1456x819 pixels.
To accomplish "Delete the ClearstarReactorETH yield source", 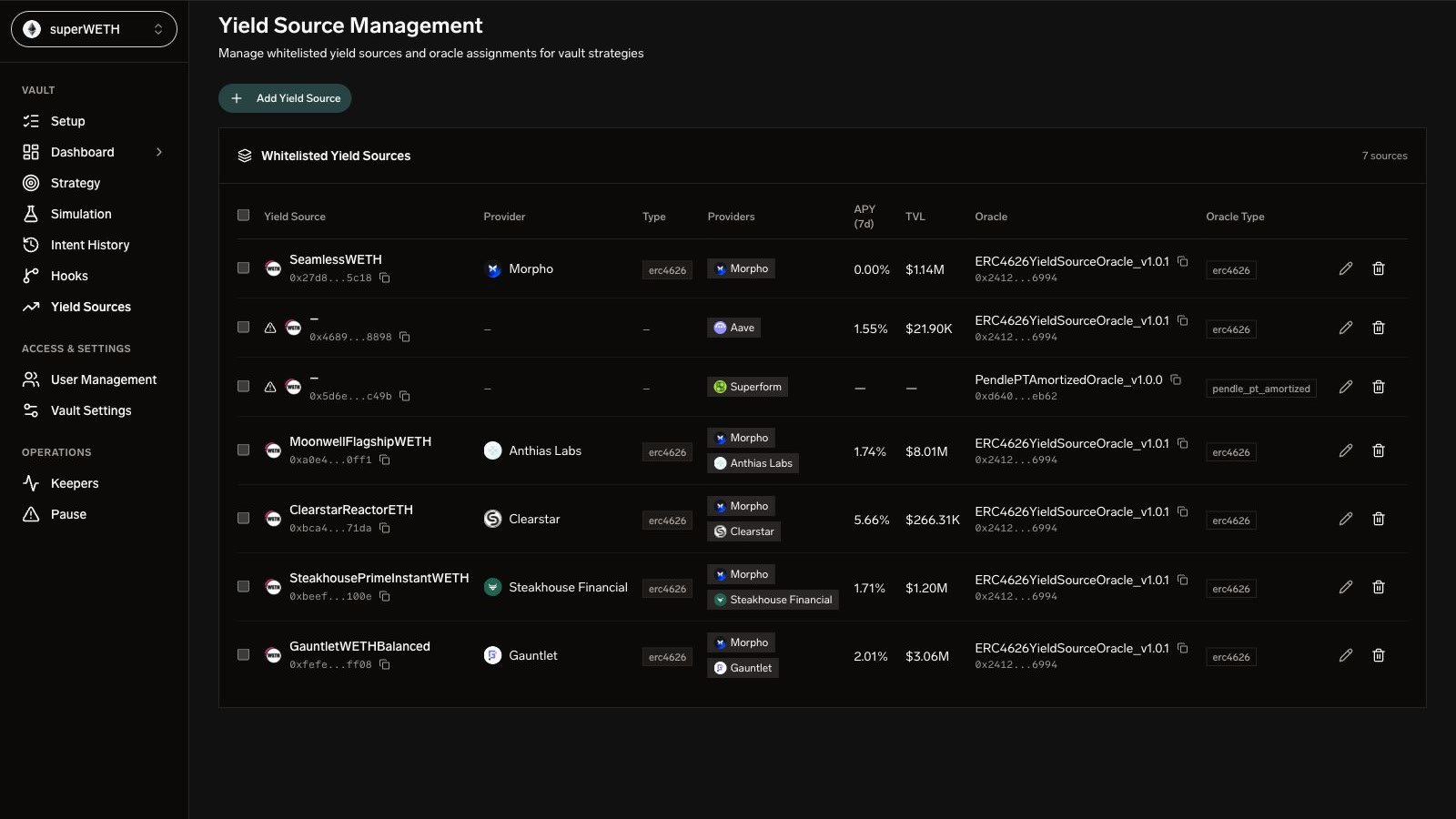I will click(1378, 519).
